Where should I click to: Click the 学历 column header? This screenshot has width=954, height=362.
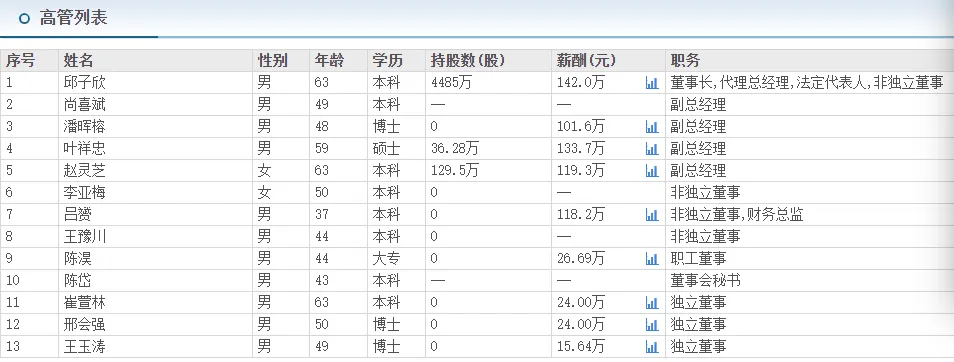388,61
